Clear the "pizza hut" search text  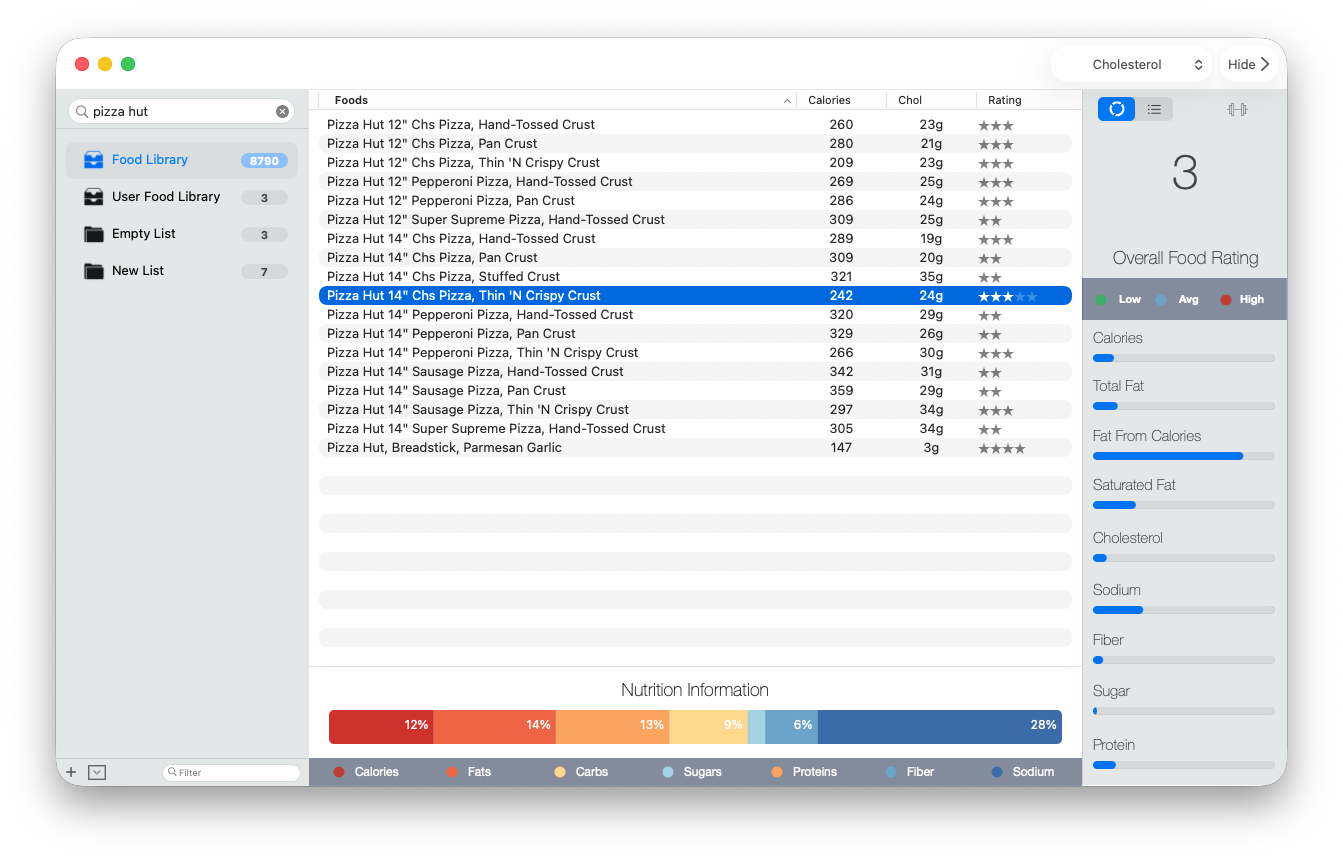pyautogui.click(x=283, y=111)
